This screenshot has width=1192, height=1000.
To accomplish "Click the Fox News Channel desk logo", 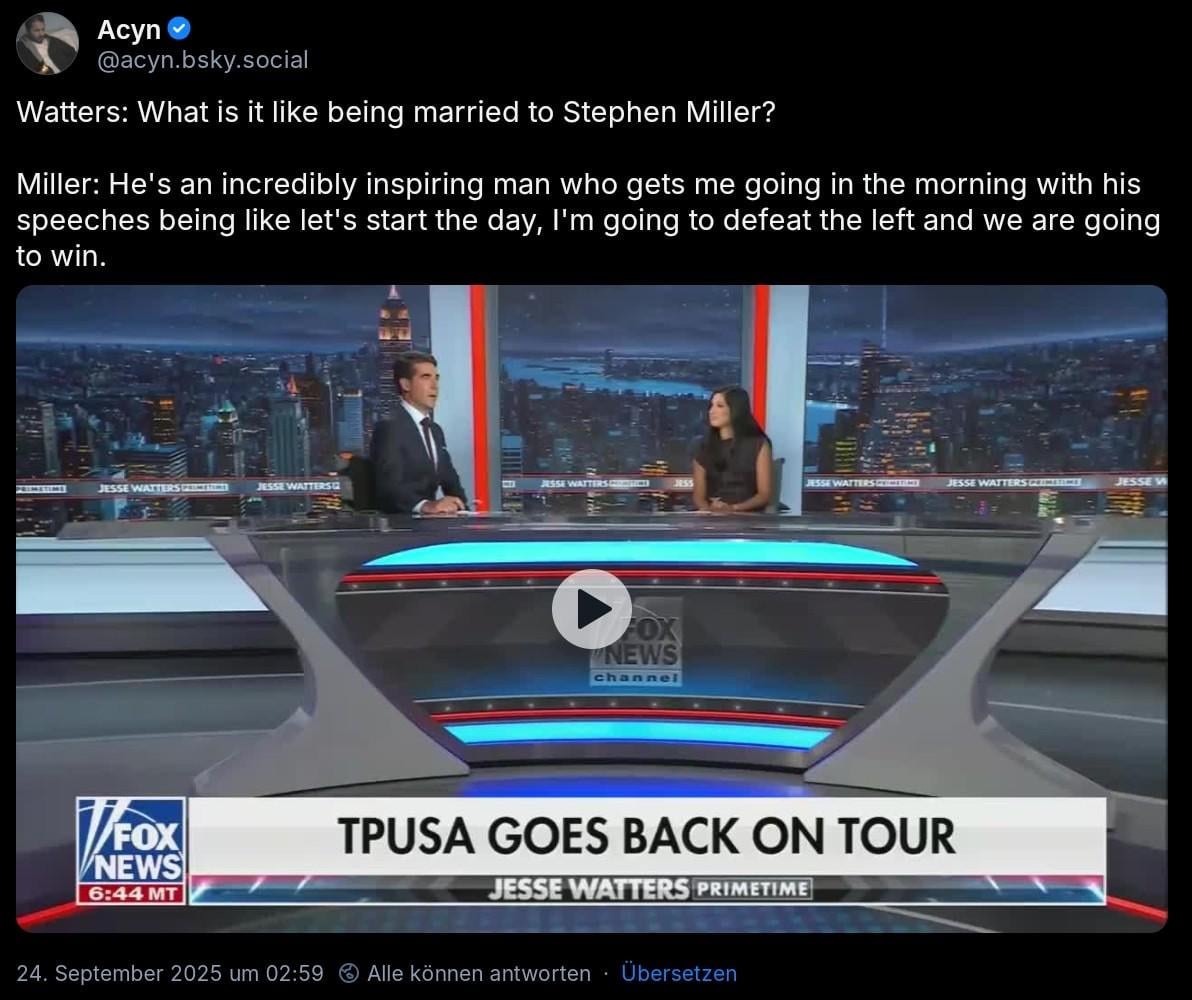I will [x=636, y=643].
